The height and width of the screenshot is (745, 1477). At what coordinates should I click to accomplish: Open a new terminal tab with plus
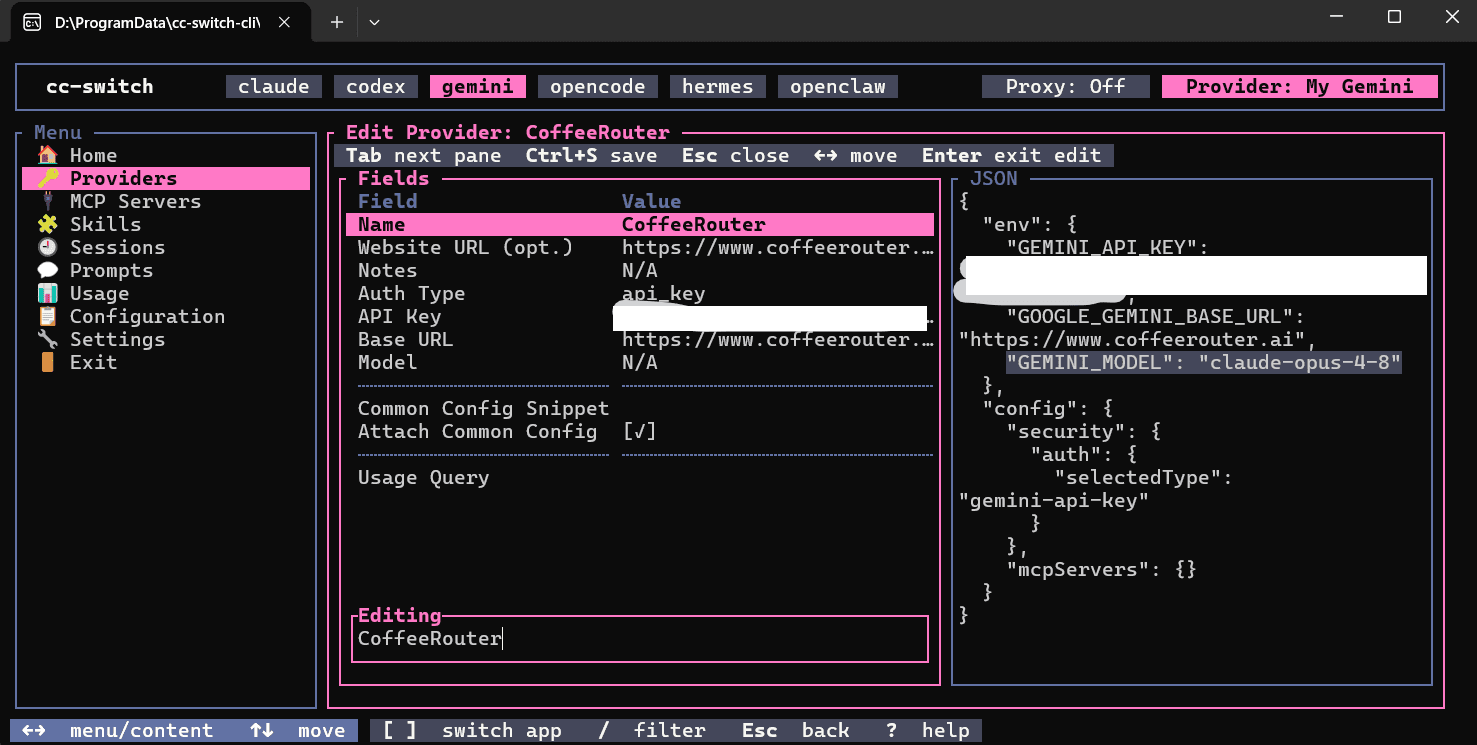click(337, 22)
